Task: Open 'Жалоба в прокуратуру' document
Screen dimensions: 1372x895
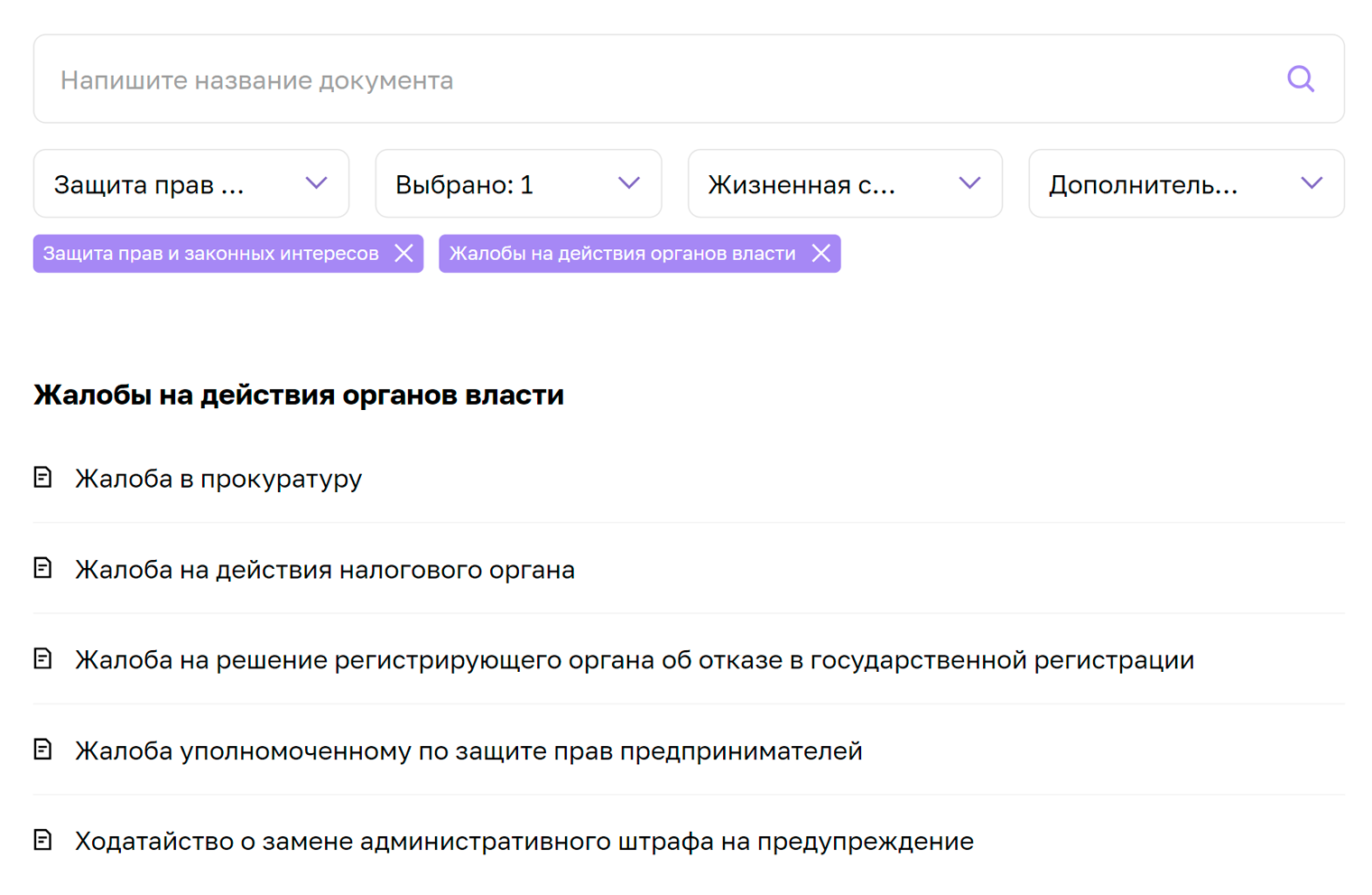Action: 218,479
